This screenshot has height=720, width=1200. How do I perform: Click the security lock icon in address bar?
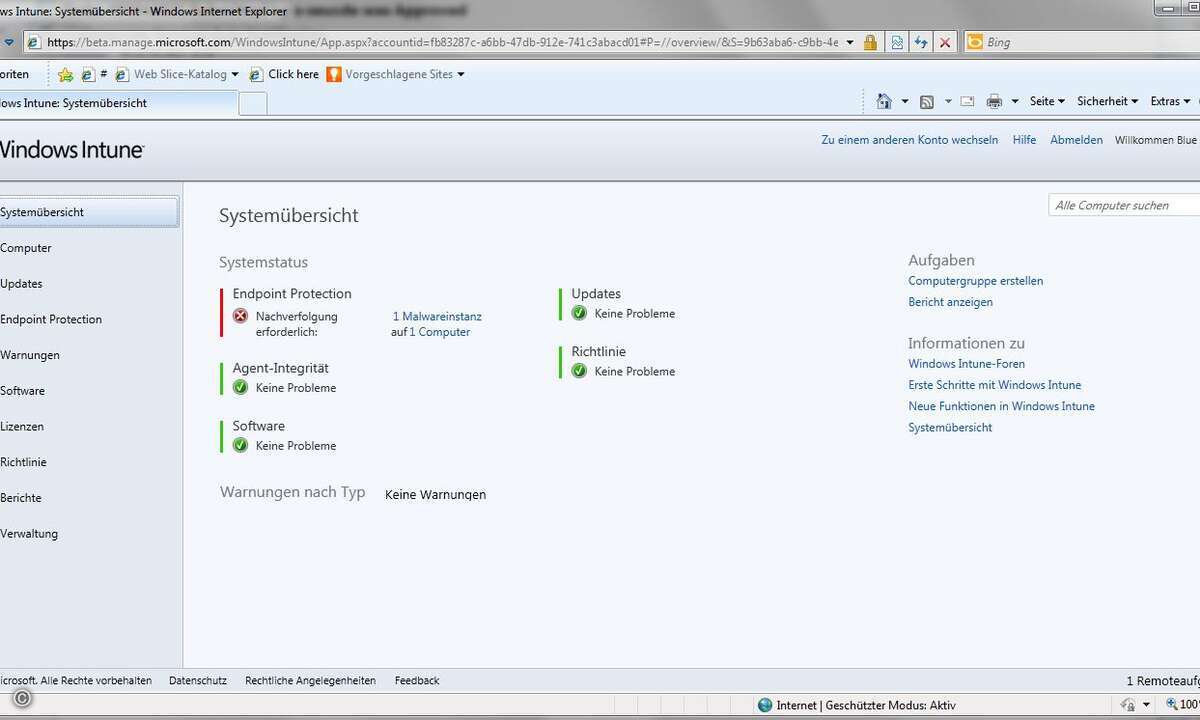pyautogui.click(x=870, y=42)
